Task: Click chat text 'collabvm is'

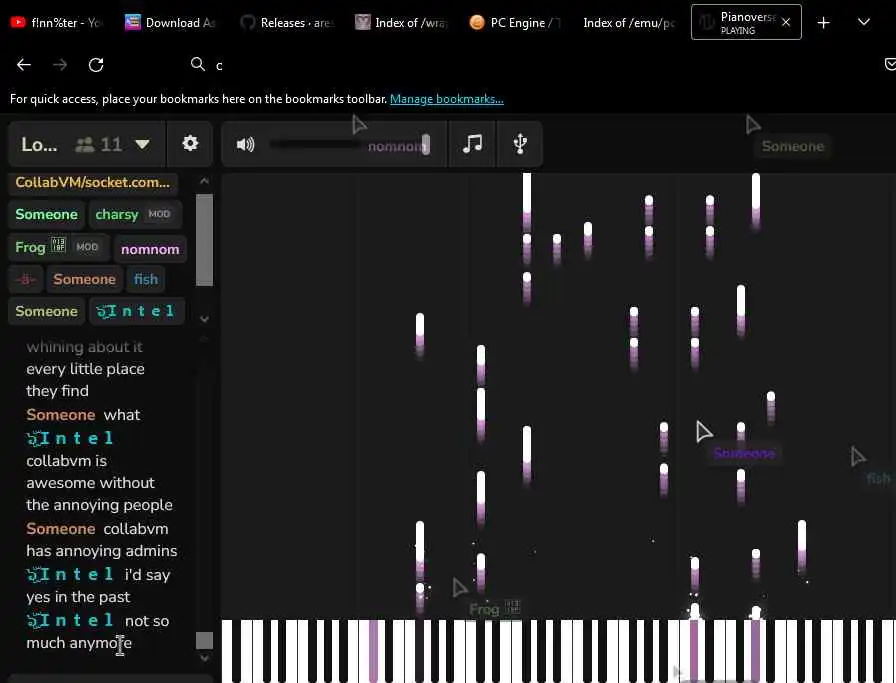Action: [66, 461]
